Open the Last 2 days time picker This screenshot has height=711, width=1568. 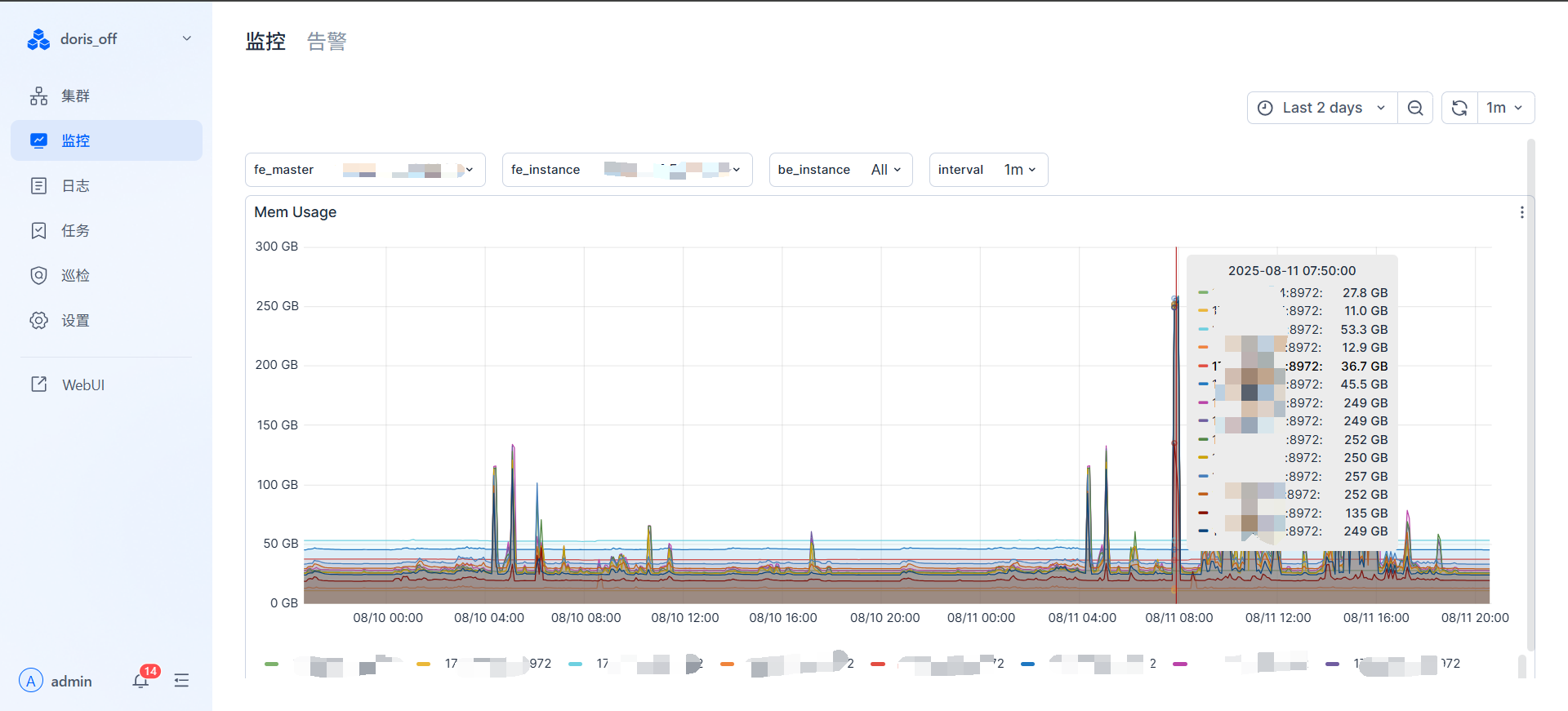[1322, 108]
